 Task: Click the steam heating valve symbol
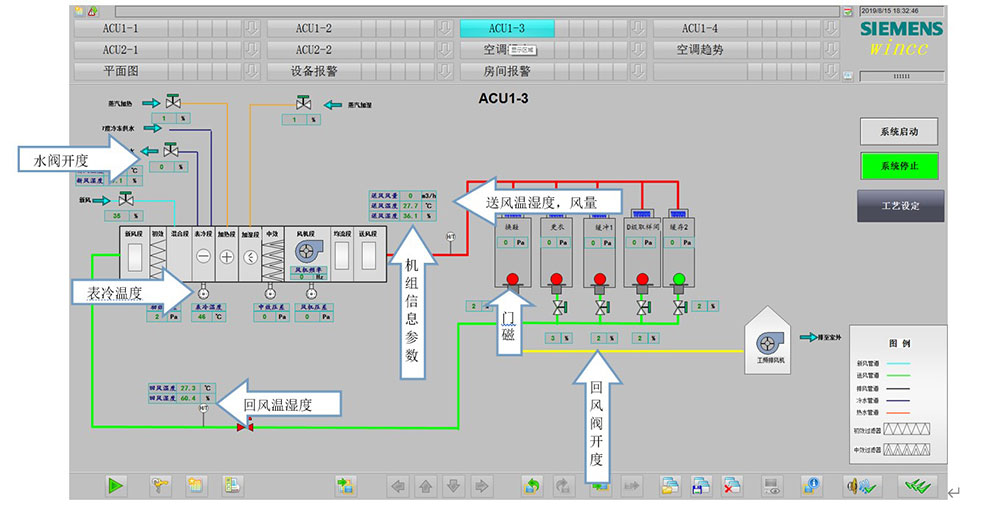173,101
